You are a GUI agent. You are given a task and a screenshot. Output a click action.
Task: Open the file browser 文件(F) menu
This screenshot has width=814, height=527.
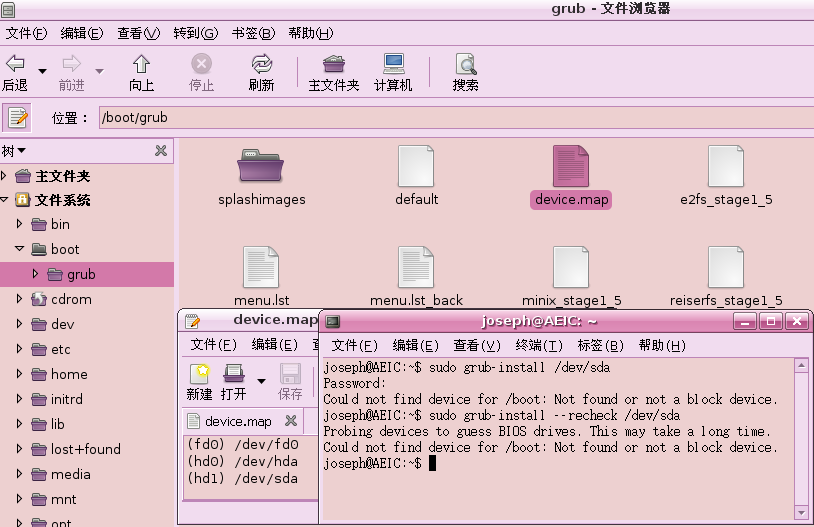pos(26,33)
